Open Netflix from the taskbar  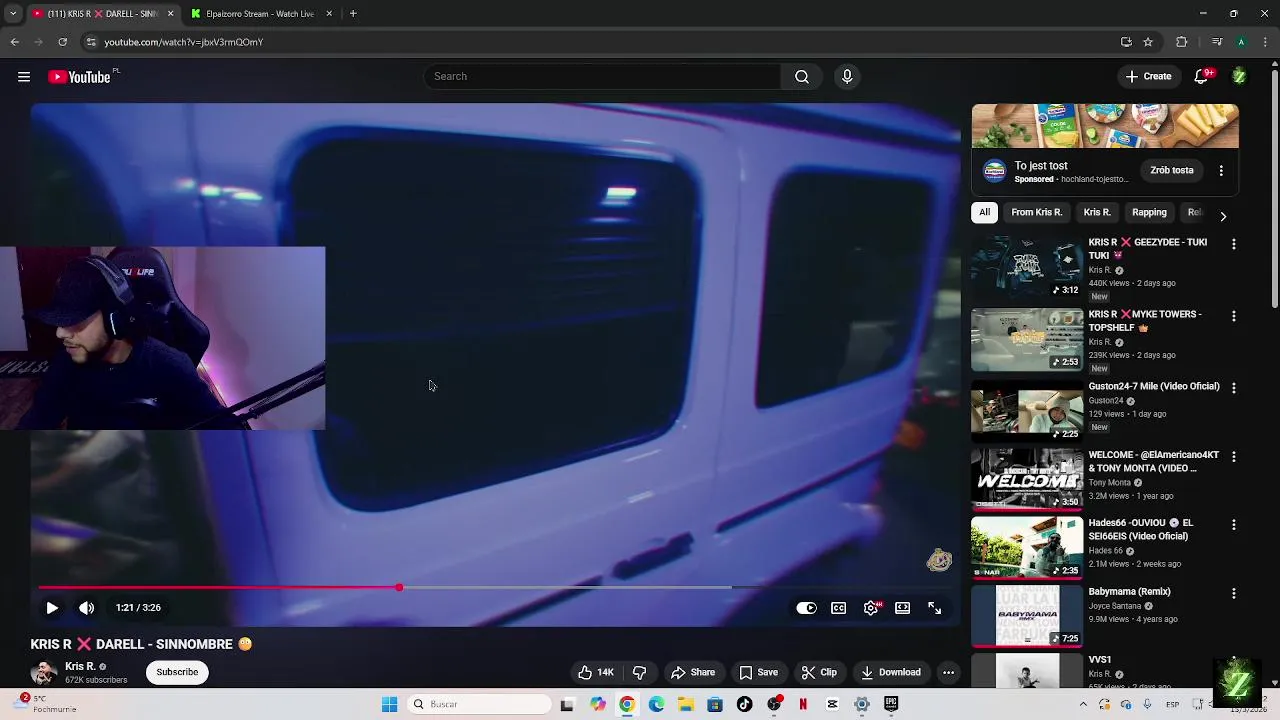pos(803,705)
